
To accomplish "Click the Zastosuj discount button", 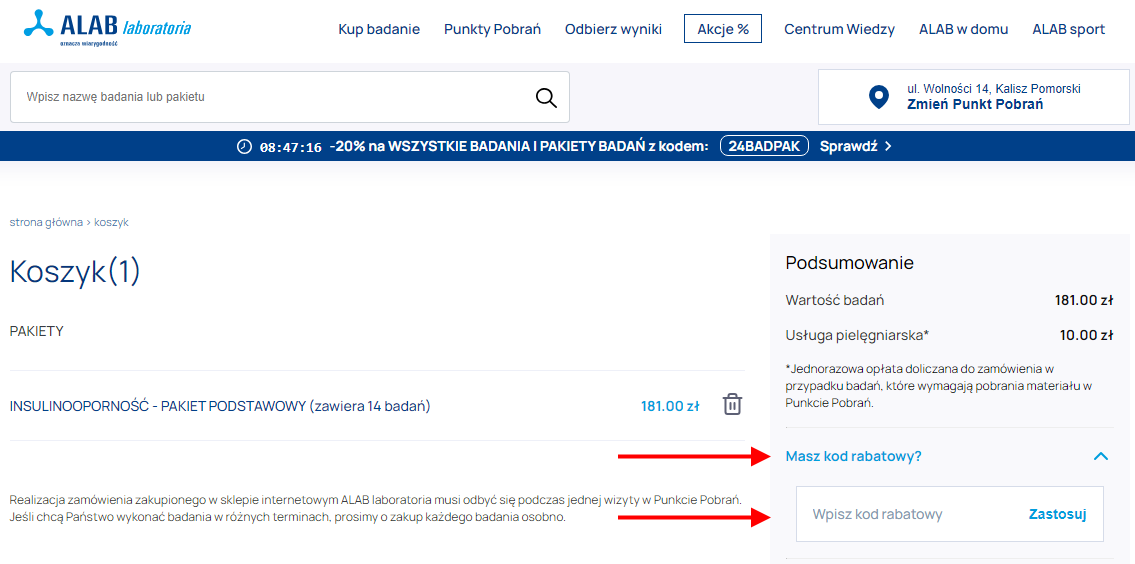I will pyautogui.click(x=1058, y=514).
